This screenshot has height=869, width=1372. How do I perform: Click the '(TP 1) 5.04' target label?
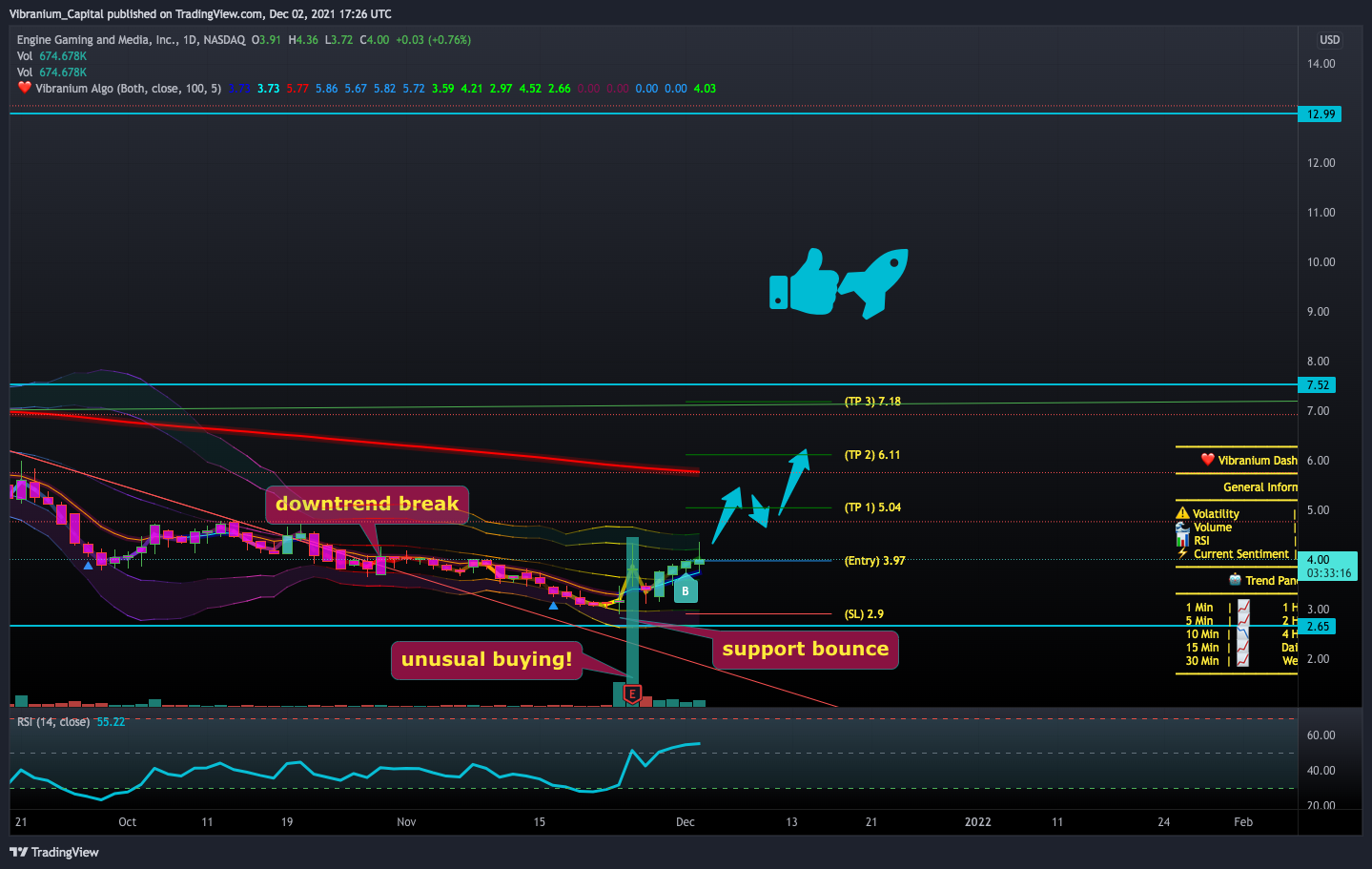point(872,507)
